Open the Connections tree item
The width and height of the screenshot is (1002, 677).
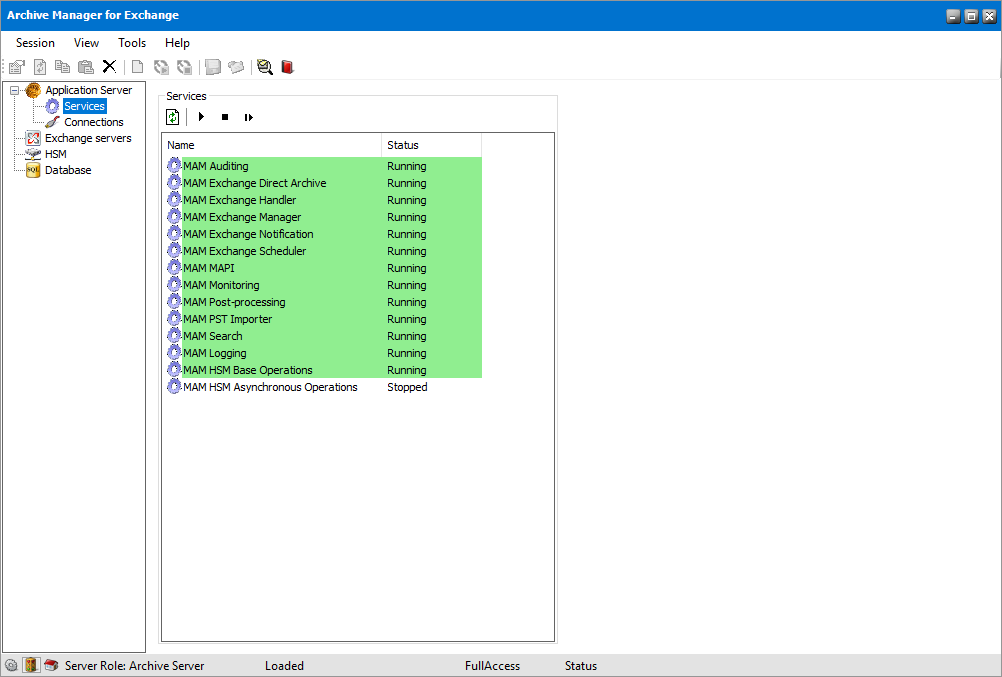point(93,122)
